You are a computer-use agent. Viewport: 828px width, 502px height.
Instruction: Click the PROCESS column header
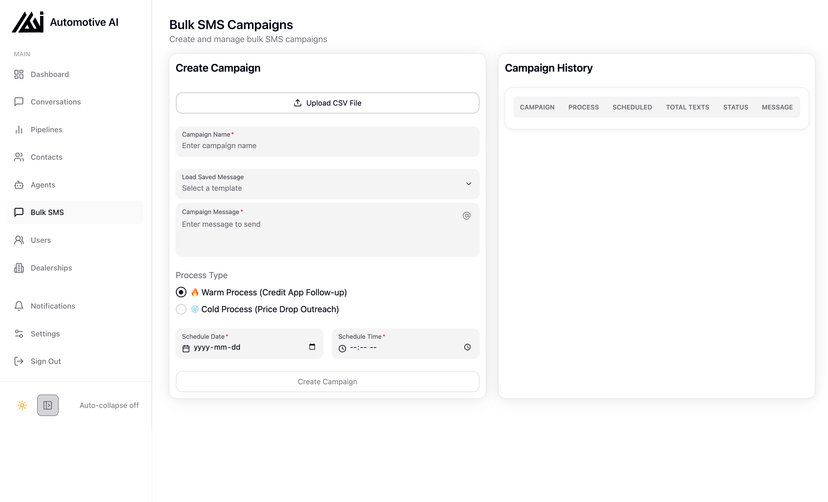pos(584,107)
